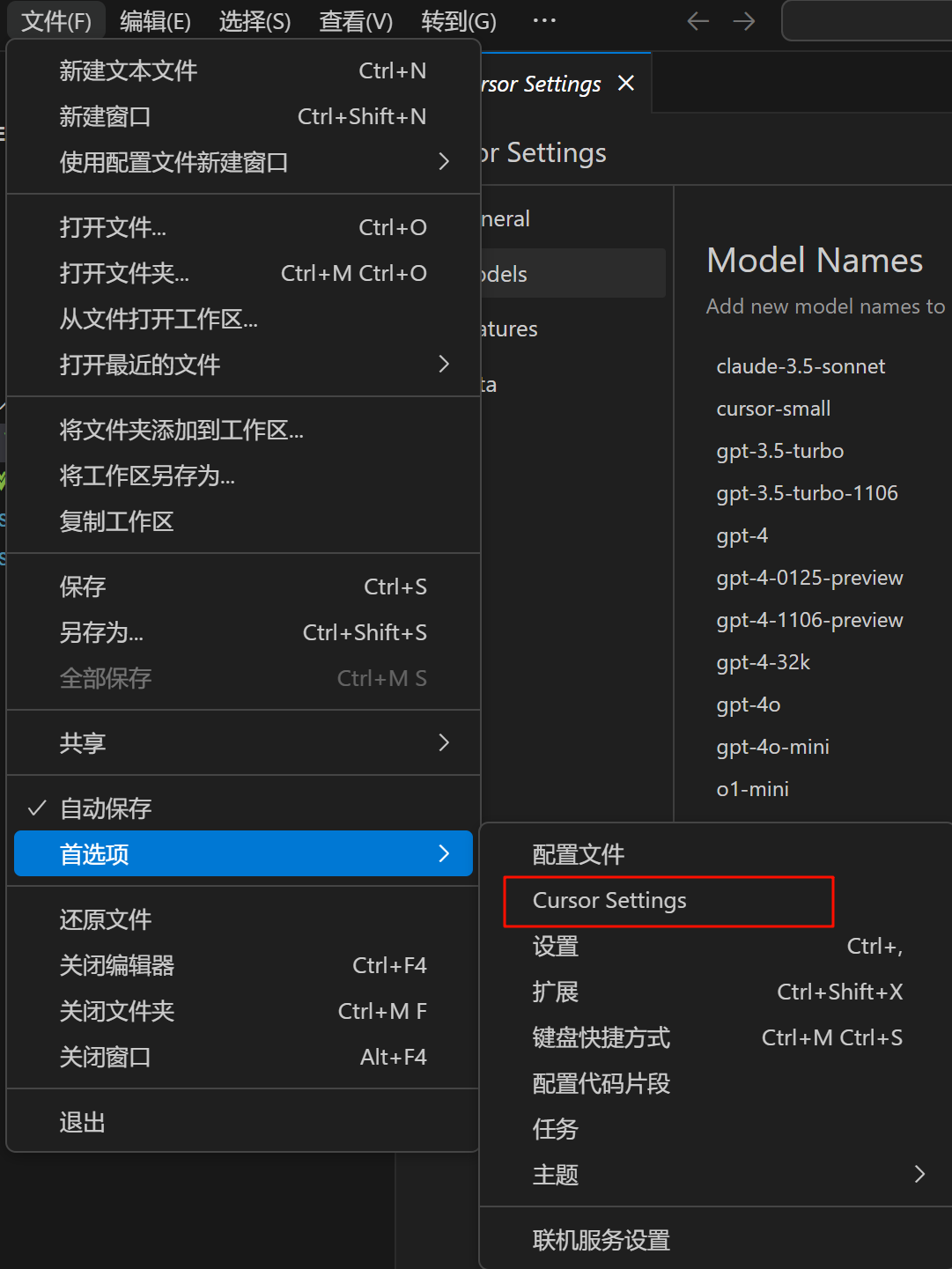
Task: Choose 还原文件 menu entry
Action: pyautogui.click(x=243, y=919)
